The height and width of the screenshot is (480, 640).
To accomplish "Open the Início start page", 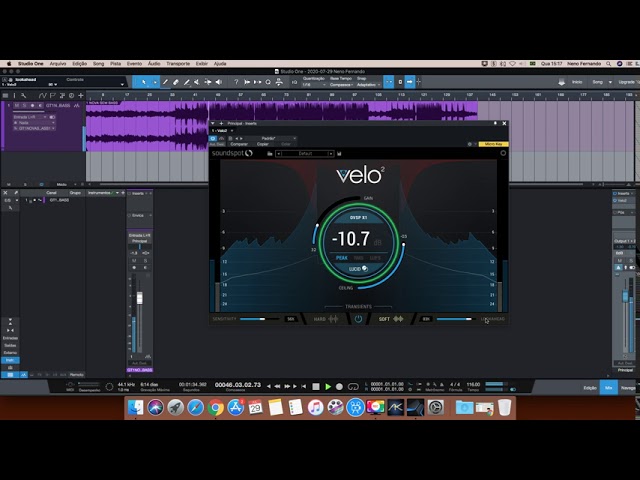I will pos(577,82).
